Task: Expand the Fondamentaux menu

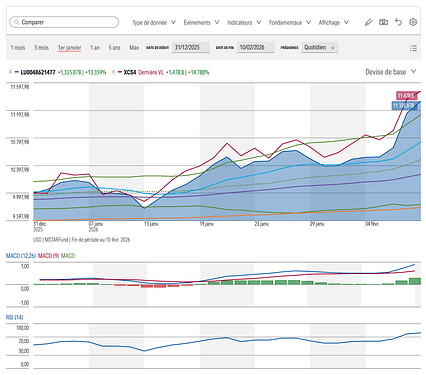Action: tap(290, 22)
